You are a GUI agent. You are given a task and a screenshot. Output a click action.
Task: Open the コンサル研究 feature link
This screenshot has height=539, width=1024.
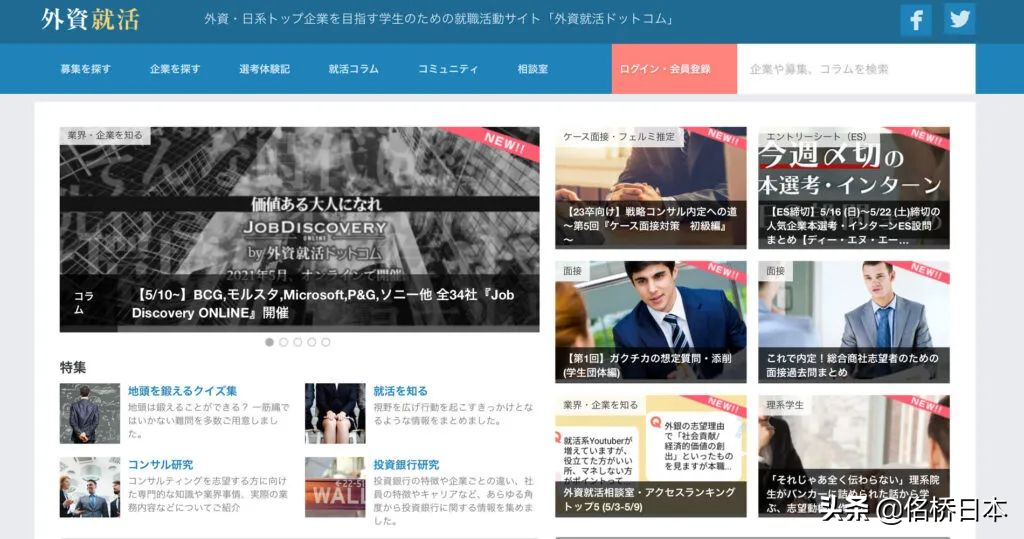tap(160, 465)
